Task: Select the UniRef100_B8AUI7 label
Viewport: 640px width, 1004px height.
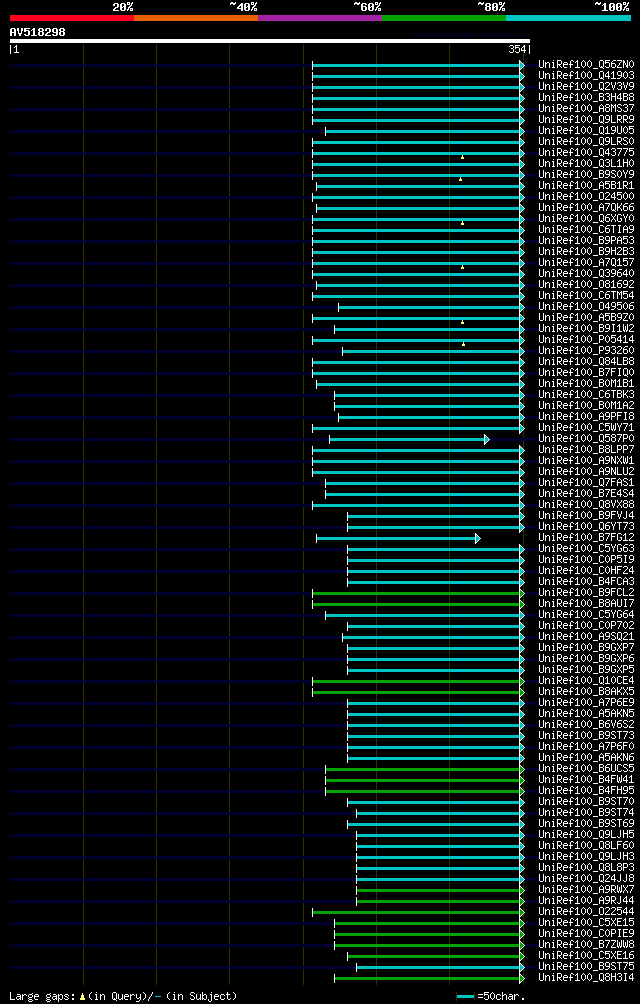Action: pos(586,603)
